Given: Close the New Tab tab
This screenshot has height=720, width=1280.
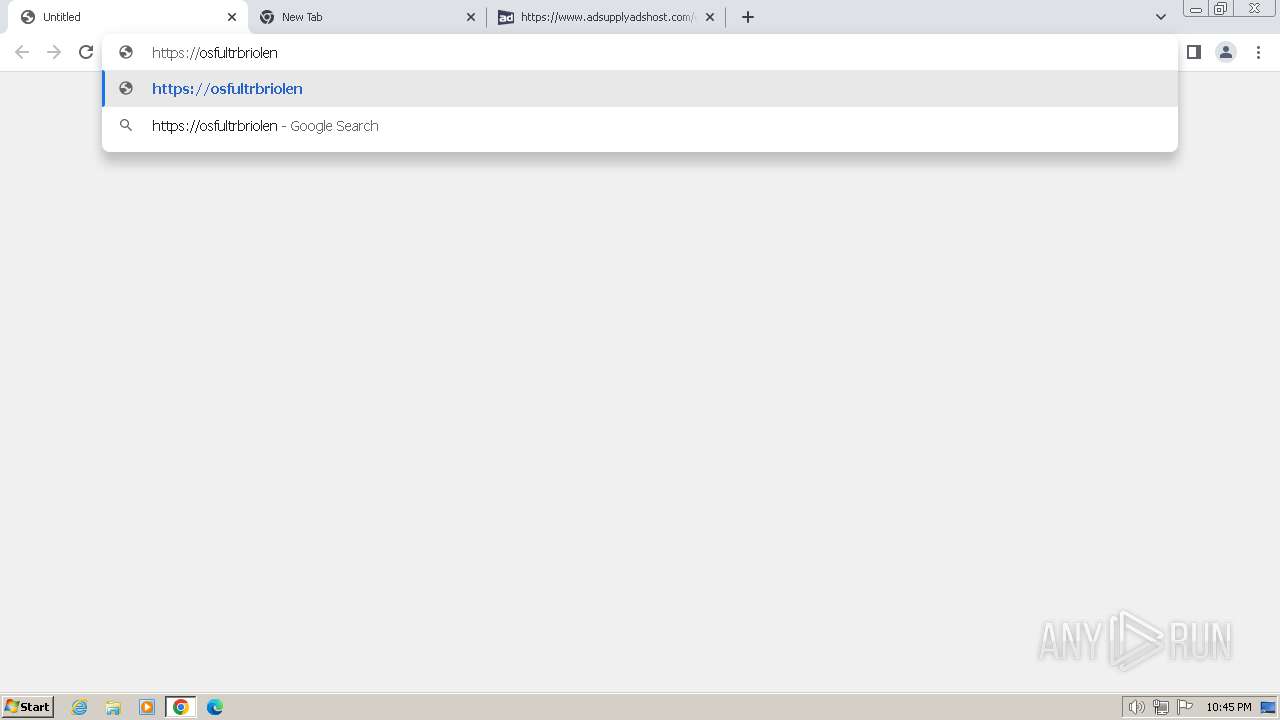Looking at the screenshot, I should 471,17.
